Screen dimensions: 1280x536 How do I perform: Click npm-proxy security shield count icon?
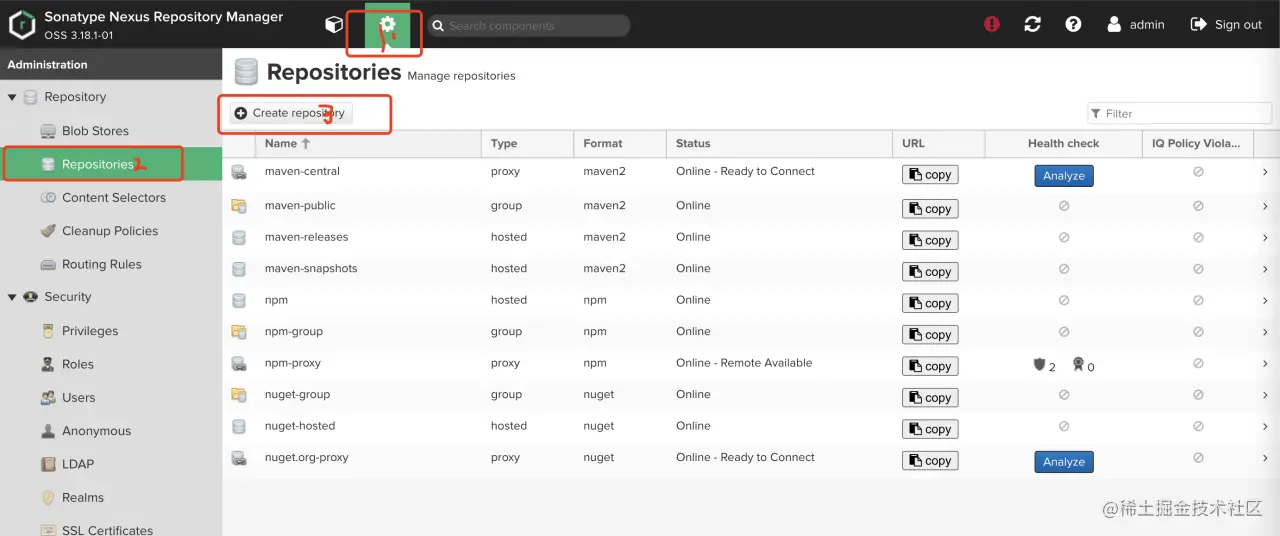coord(1039,365)
